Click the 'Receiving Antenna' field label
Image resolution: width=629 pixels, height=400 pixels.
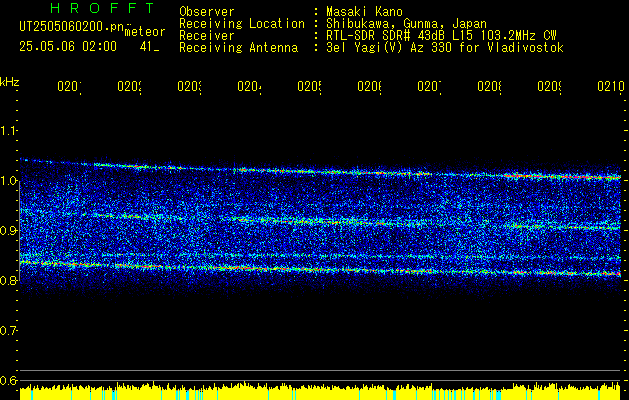click(x=238, y=48)
